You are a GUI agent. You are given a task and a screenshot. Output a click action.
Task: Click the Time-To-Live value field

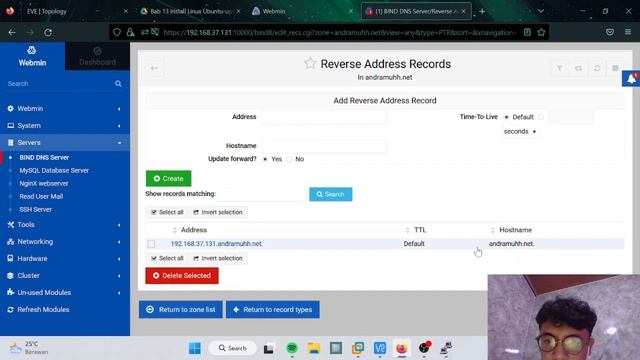(x=570, y=117)
